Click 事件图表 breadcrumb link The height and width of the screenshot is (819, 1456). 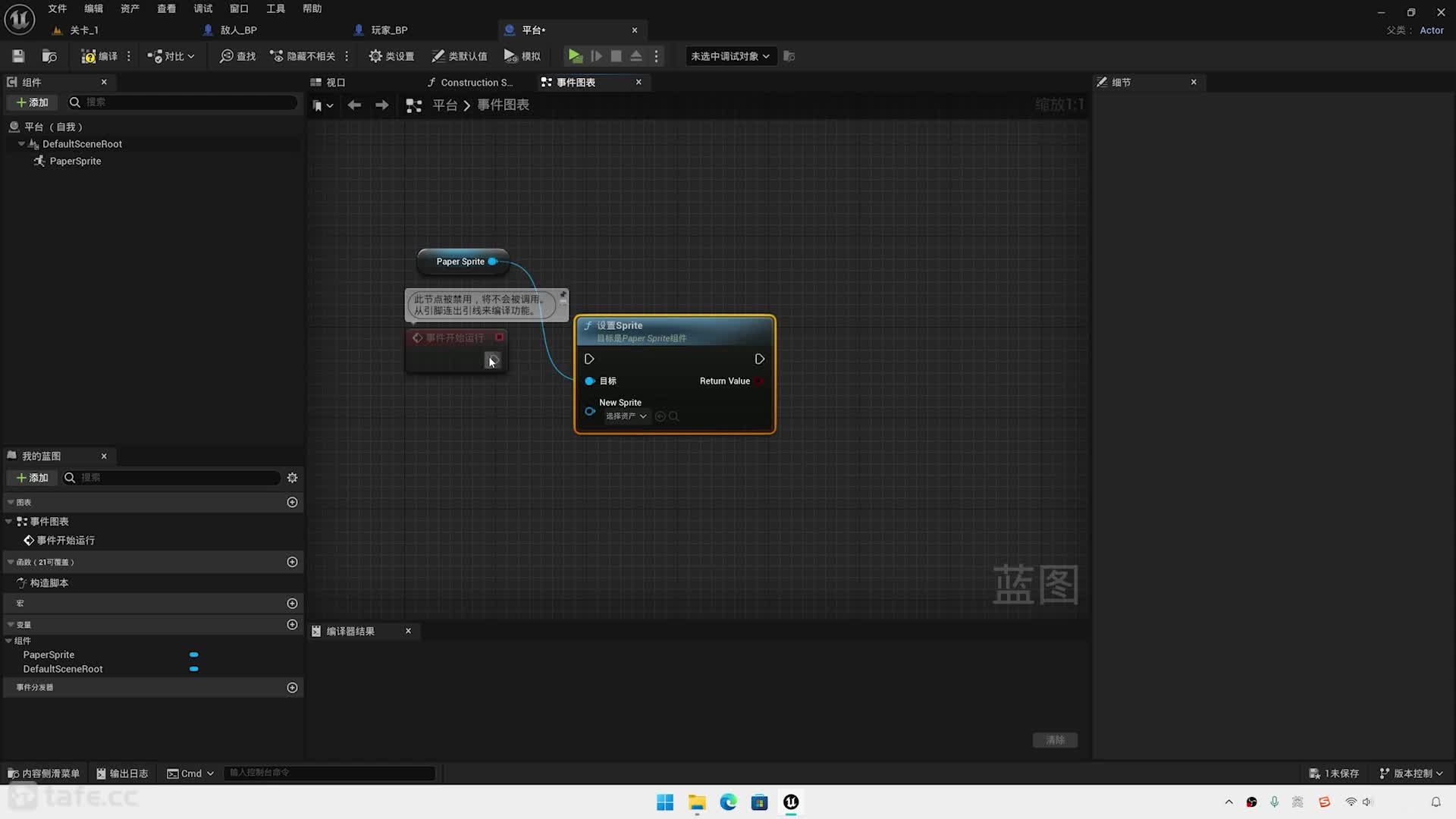pos(503,105)
